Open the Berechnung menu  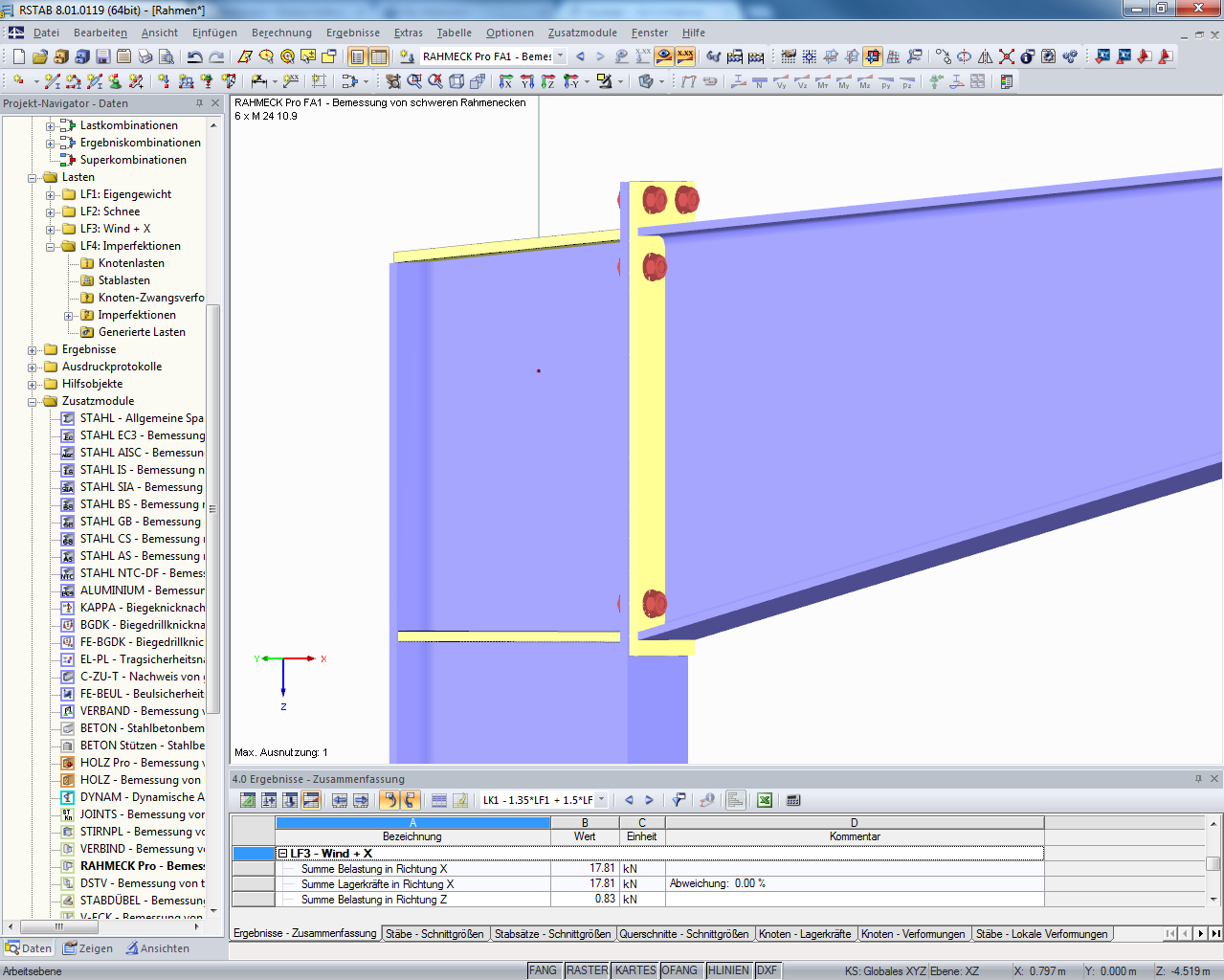coord(281,33)
